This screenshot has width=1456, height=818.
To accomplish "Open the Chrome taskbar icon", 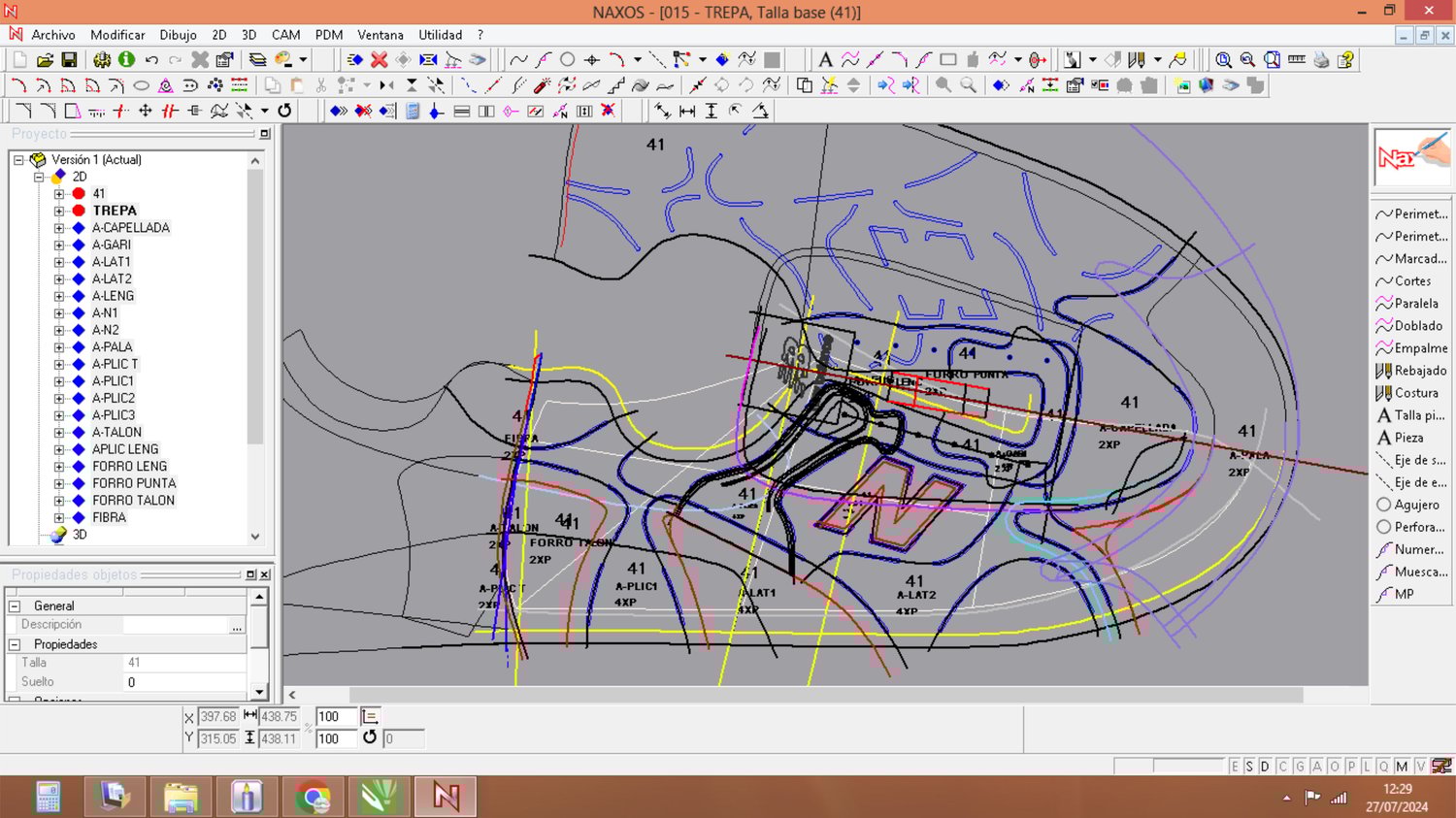I will (313, 798).
